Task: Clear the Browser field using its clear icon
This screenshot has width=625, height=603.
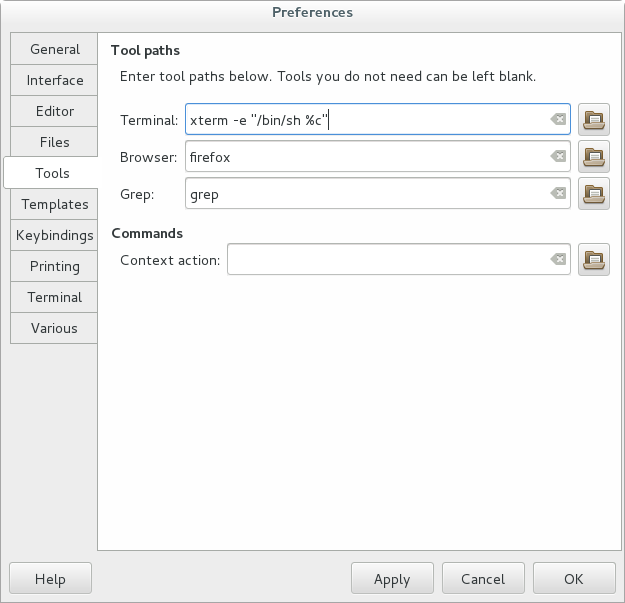Action: pyautogui.click(x=558, y=157)
